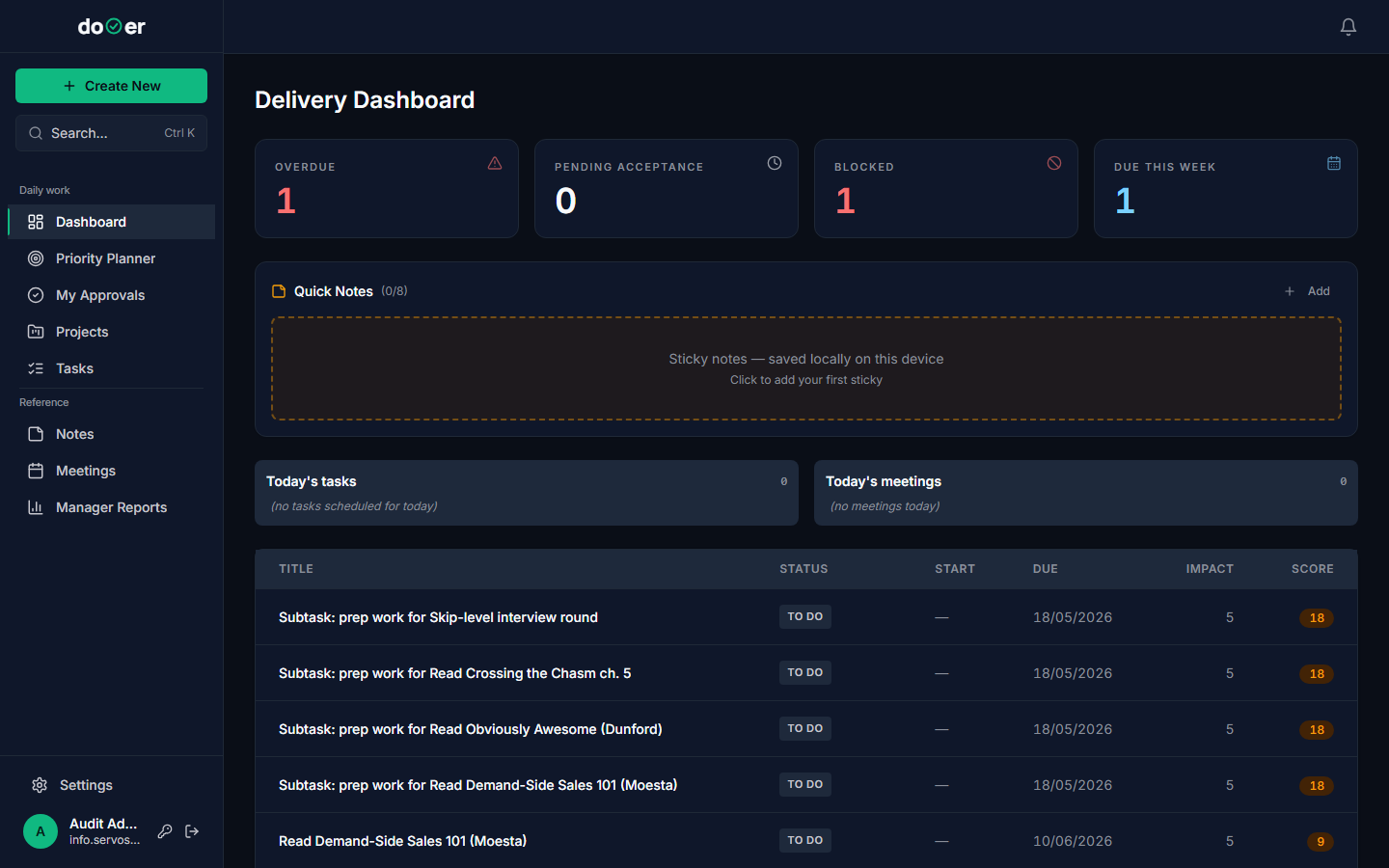This screenshot has height=868, width=1389.
Task: Go to My Approvals
Action: tap(111, 295)
